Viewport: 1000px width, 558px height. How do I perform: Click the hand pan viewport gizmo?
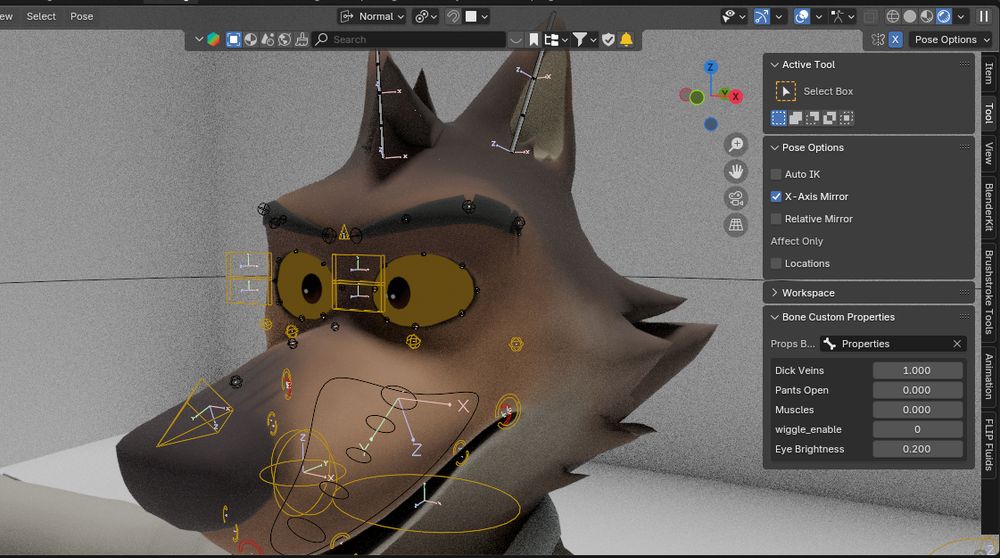(x=736, y=172)
